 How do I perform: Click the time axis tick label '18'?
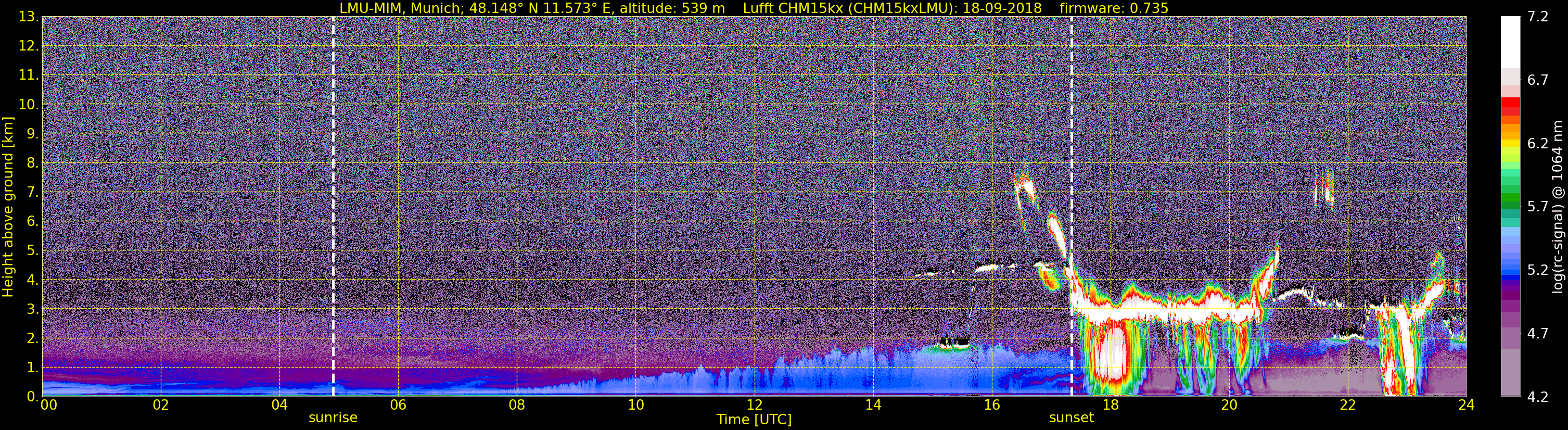click(1110, 405)
